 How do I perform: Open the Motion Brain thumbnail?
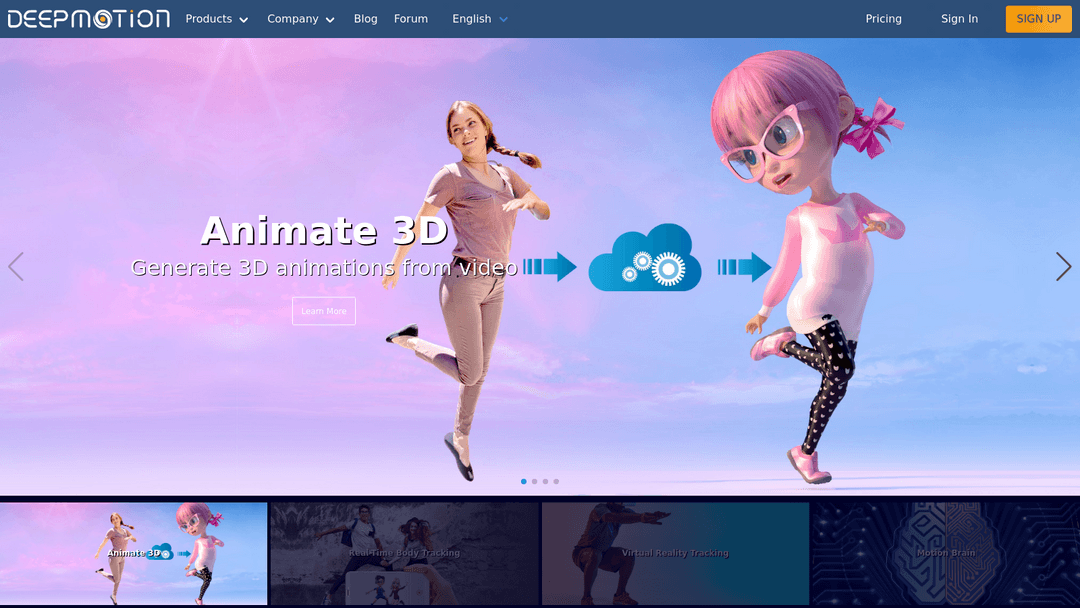pos(945,553)
